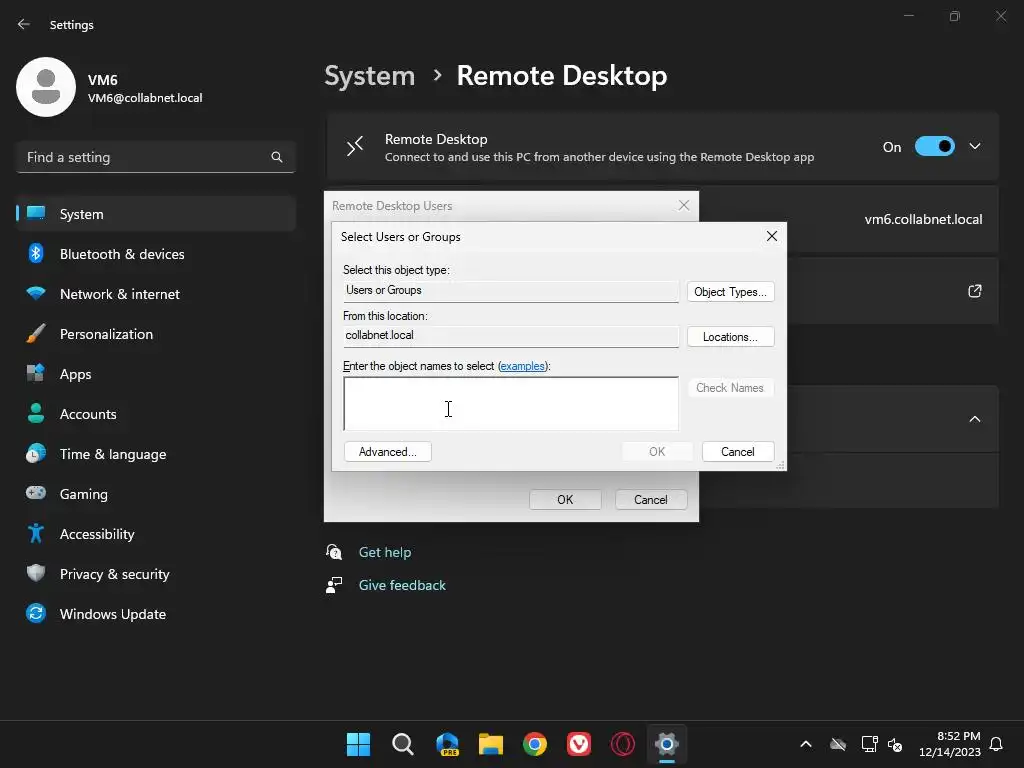
Task: Launch Vivaldi browser from taskbar
Action: (579, 744)
